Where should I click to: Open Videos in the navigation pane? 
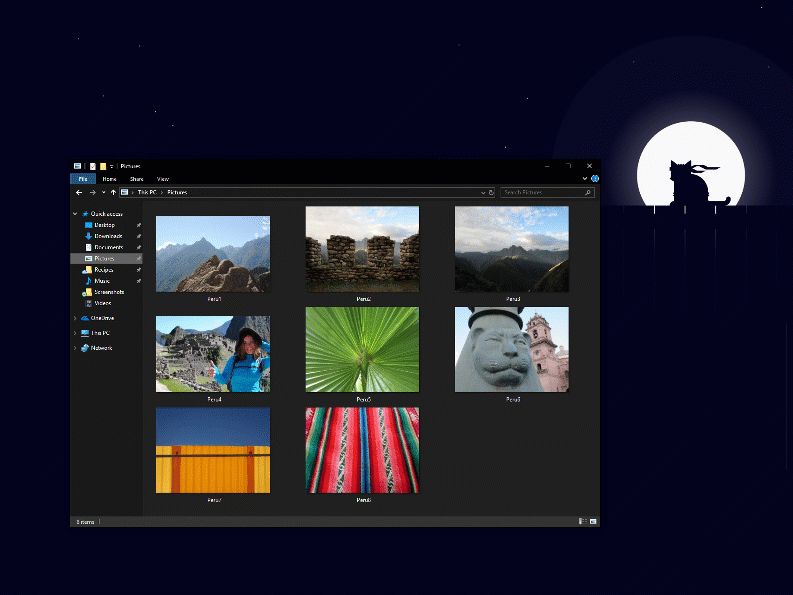point(103,303)
